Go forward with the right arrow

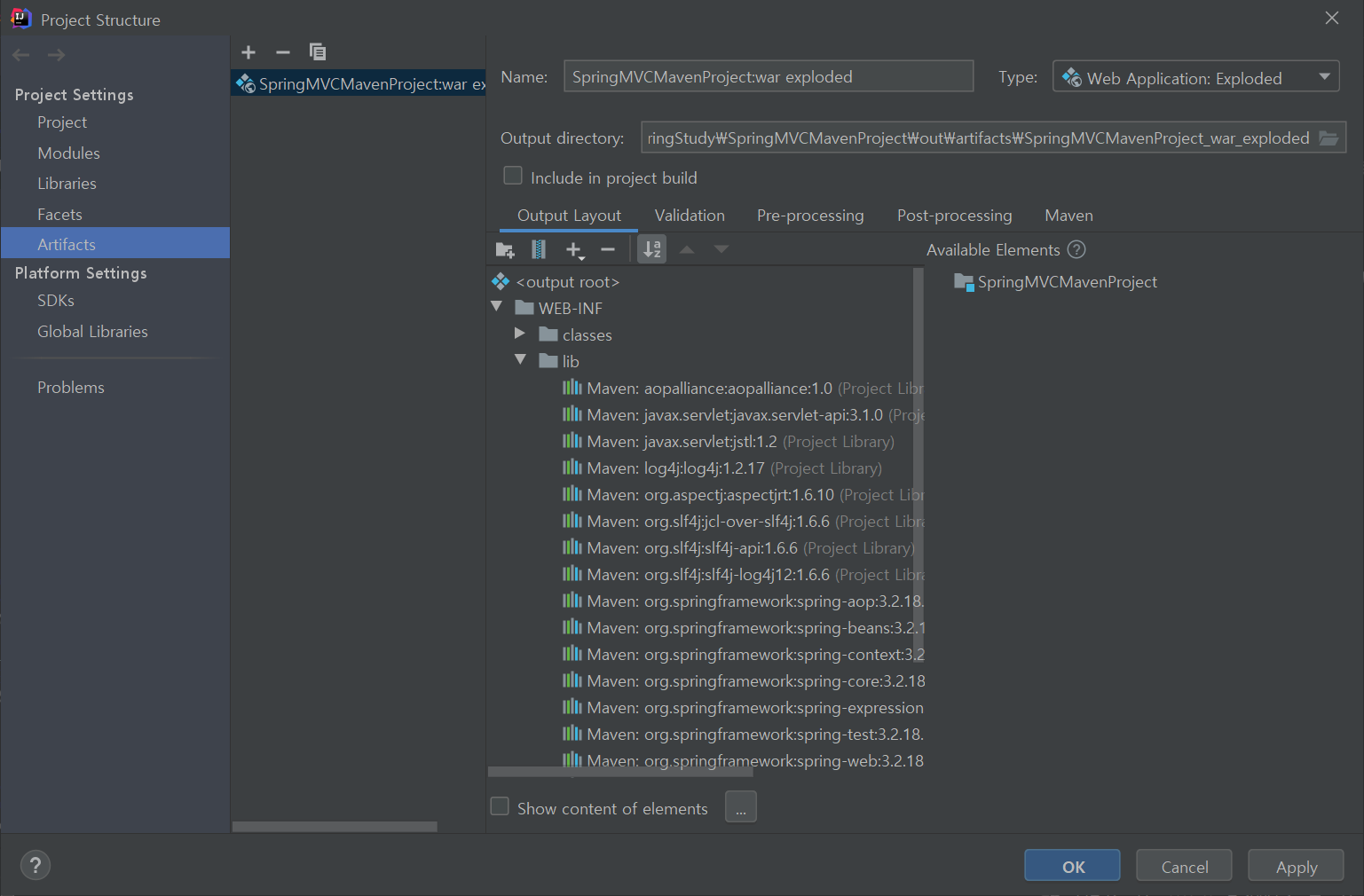click(x=56, y=55)
